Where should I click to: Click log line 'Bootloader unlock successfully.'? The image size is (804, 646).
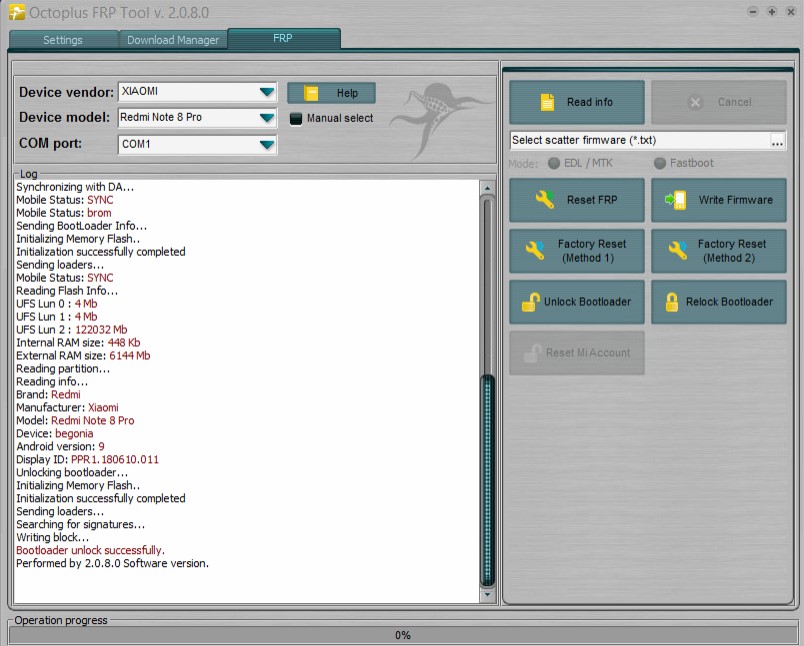[x=90, y=550]
